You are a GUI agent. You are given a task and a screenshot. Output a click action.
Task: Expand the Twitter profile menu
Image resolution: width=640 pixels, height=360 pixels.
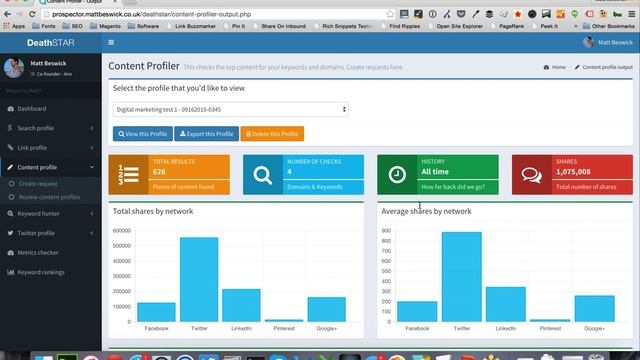(51, 233)
